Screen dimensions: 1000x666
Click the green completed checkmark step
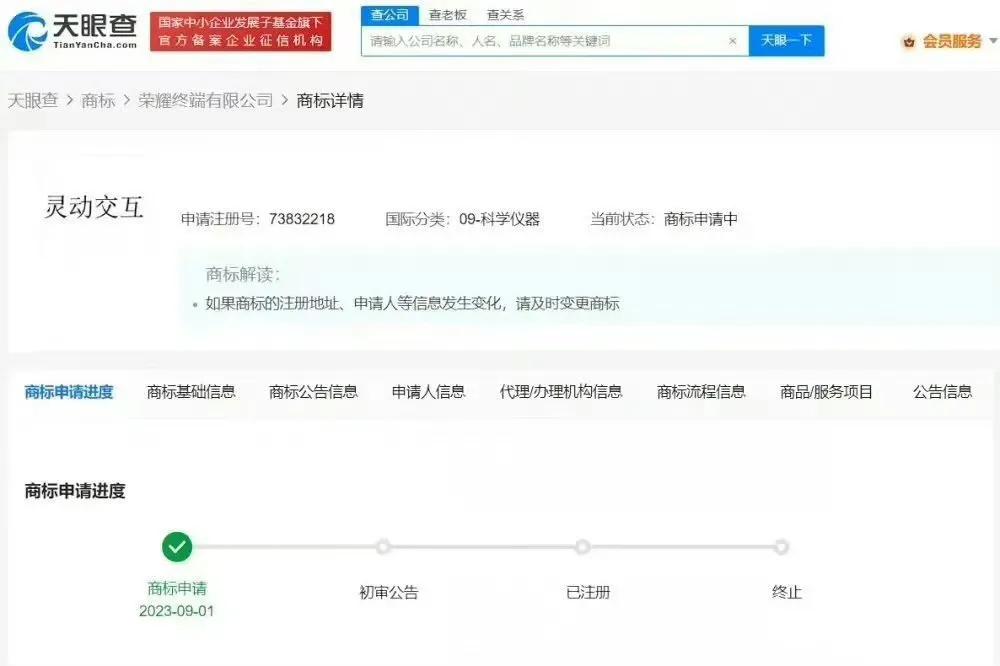click(177, 547)
